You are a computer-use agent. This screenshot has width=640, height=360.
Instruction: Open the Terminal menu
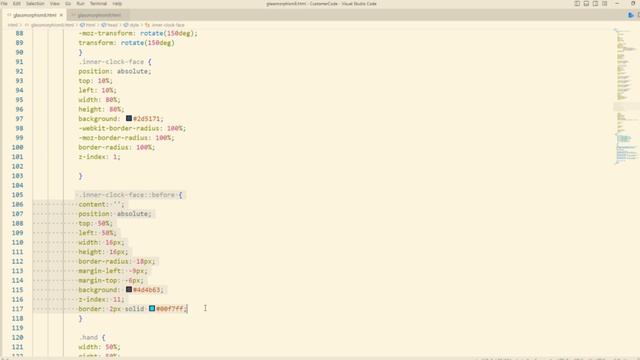tap(98, 4)
